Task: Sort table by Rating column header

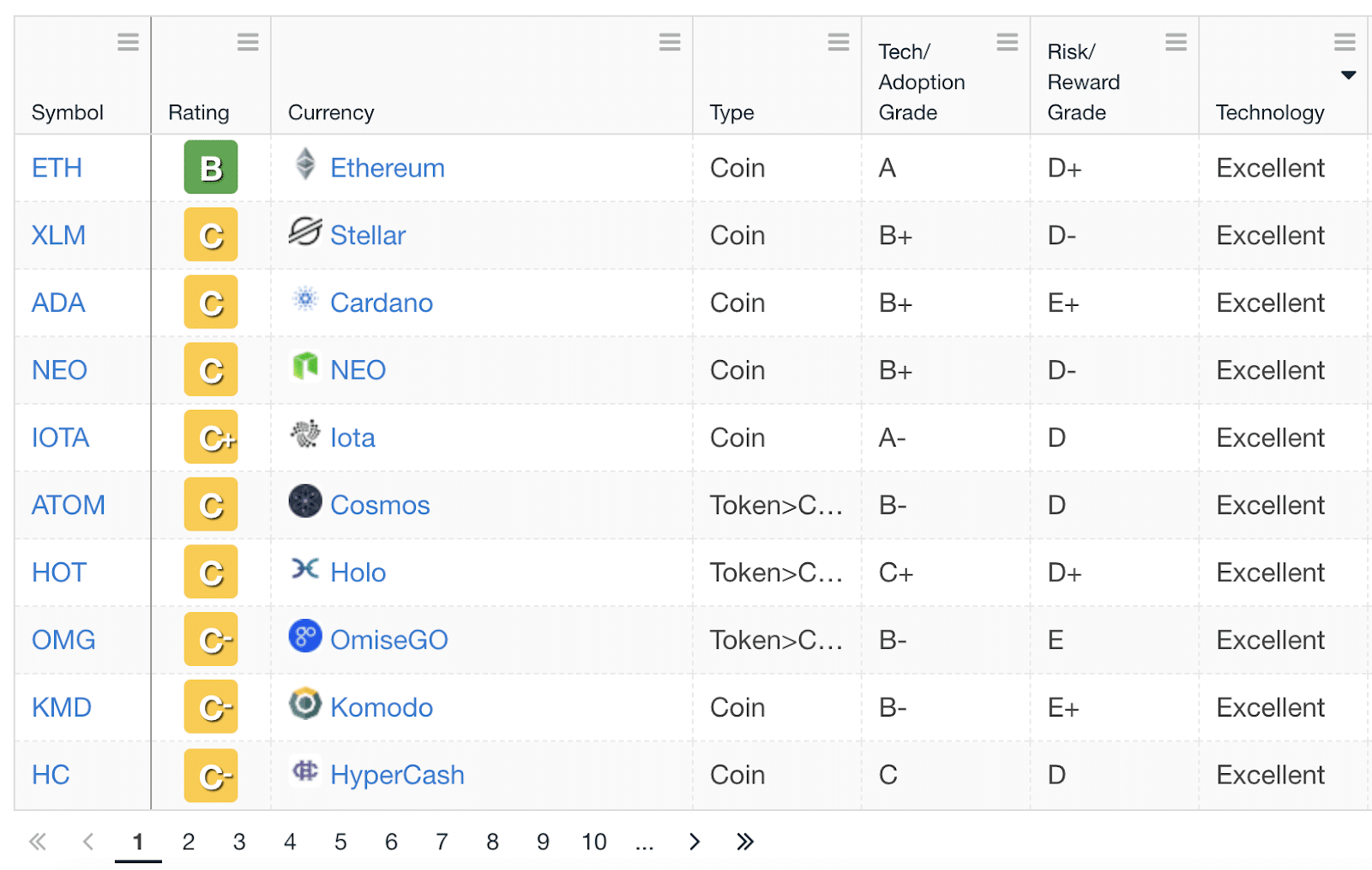Action: [x=199, y=112]
